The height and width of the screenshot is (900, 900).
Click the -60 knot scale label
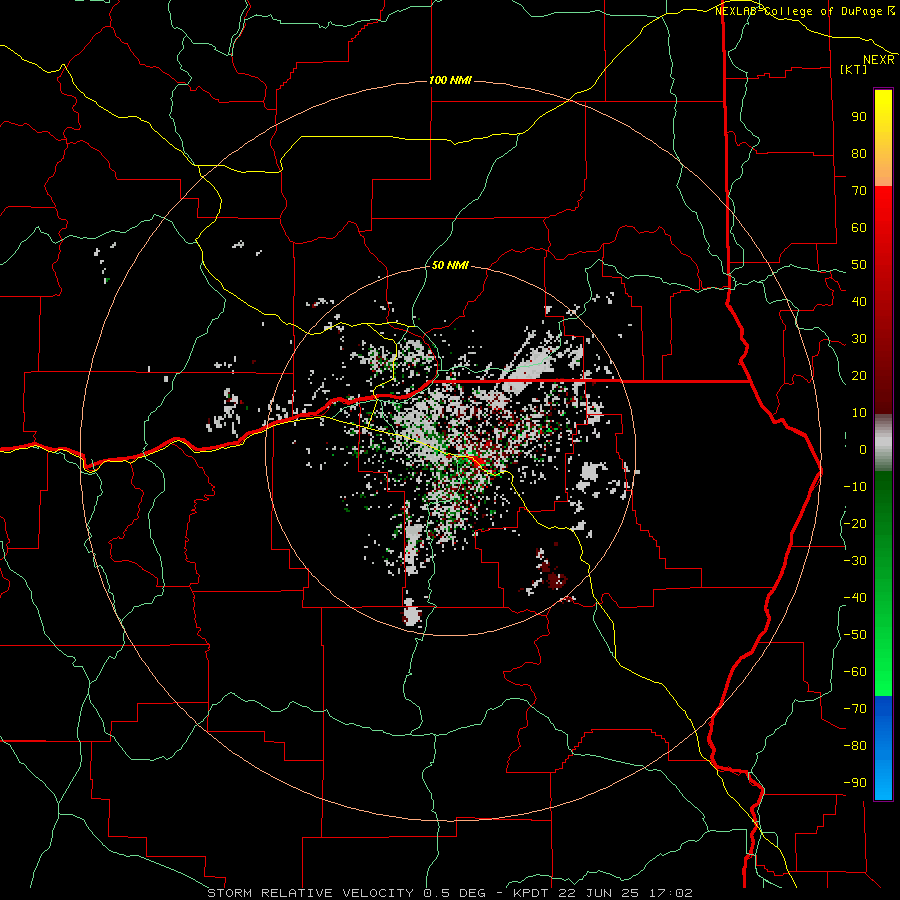[x=855, y=672]
